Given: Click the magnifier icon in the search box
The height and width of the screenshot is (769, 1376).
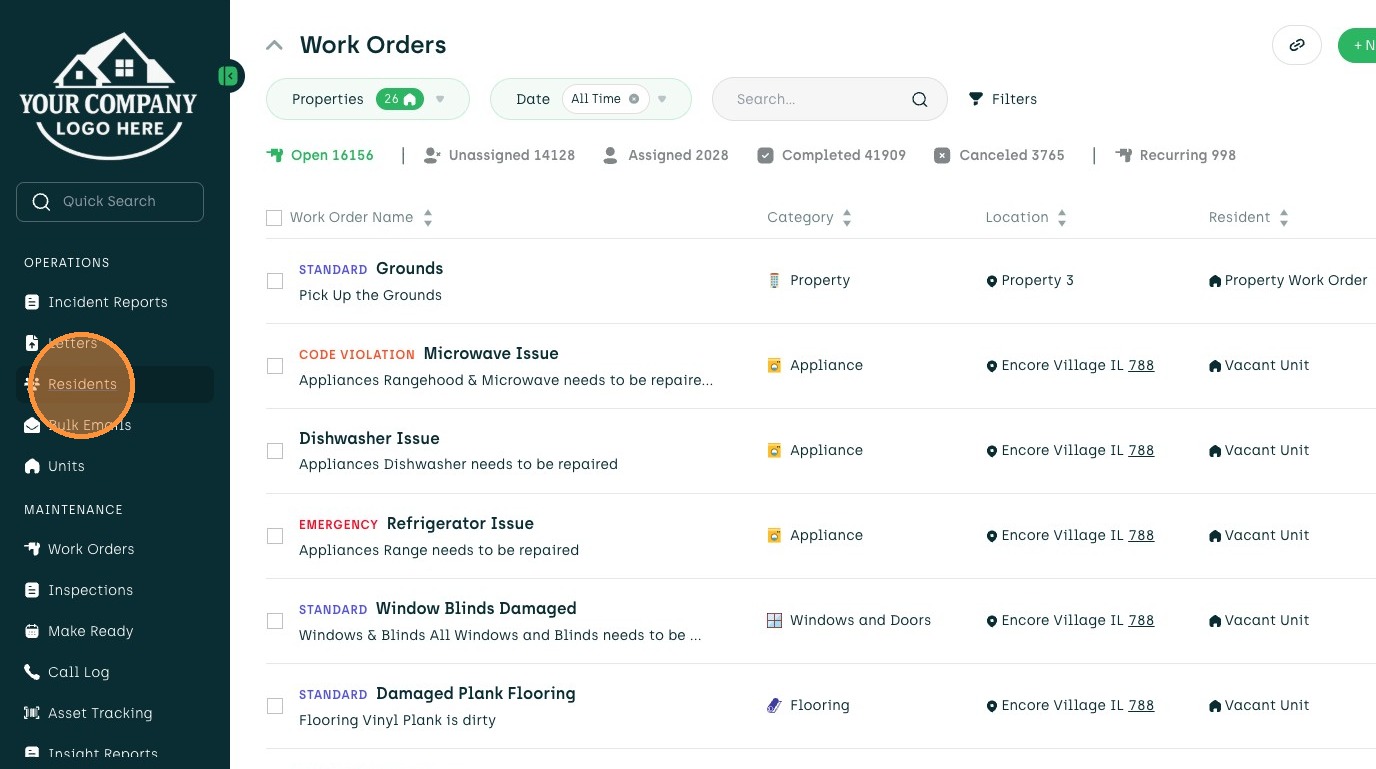Looking at the screenshot, I should 919,99.
